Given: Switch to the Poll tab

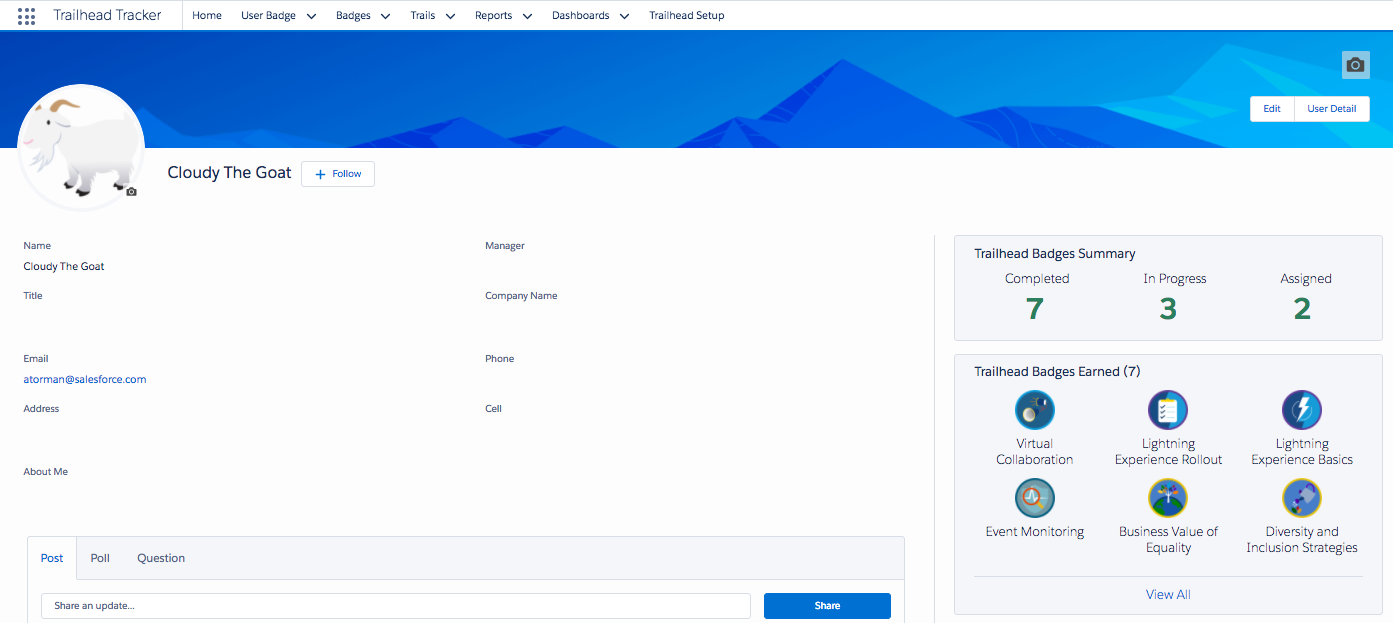Looking at the screenshot, I should 100,558.
